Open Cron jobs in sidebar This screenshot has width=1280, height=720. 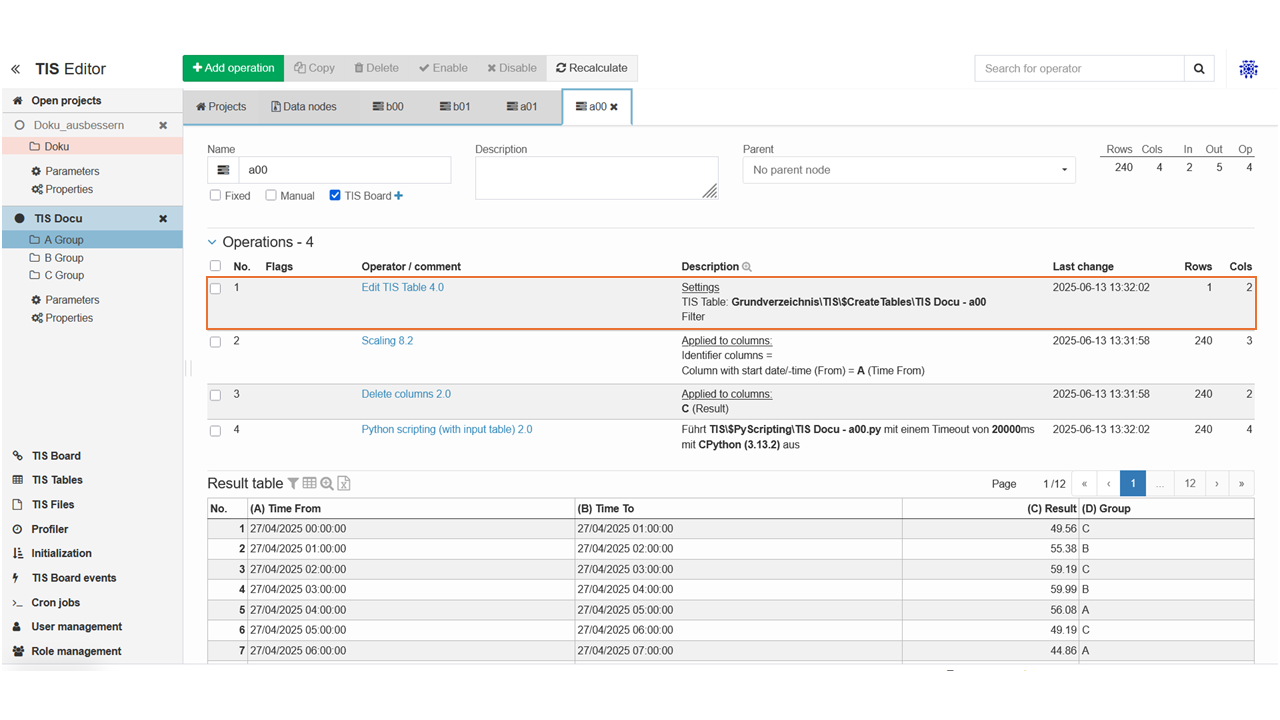[55, 603]
